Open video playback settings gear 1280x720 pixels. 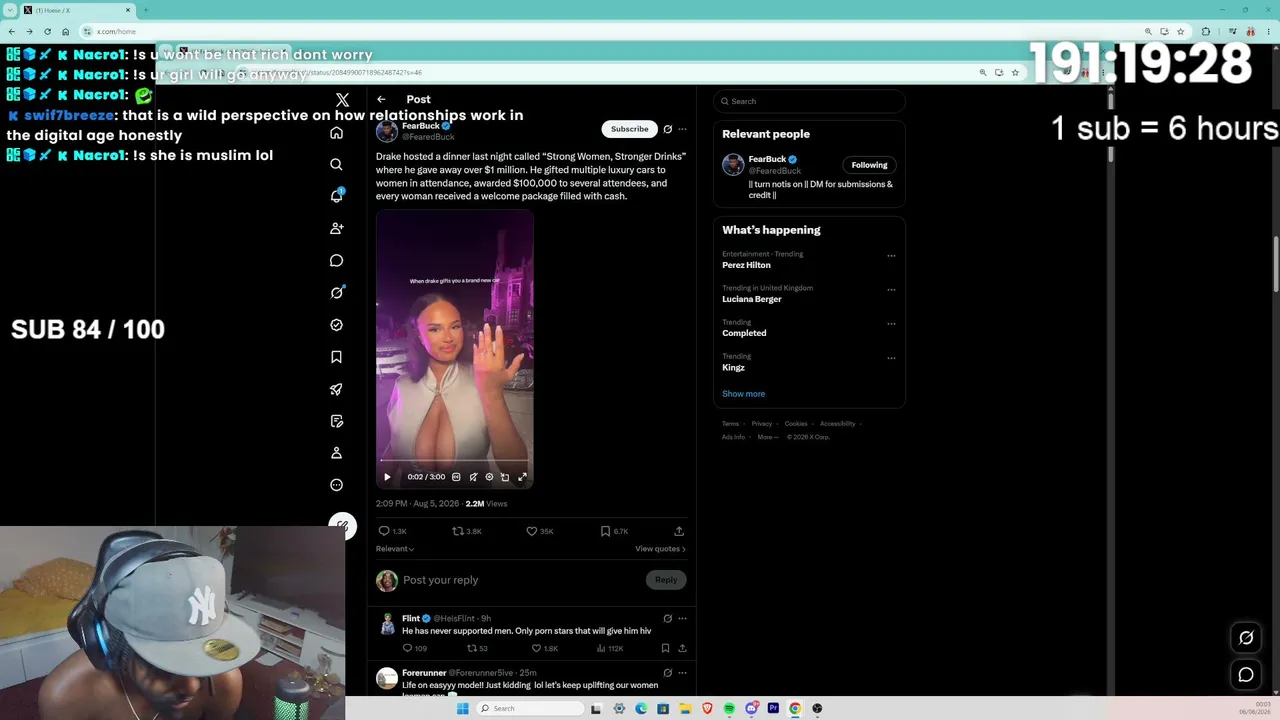click(x=489, y=477)
